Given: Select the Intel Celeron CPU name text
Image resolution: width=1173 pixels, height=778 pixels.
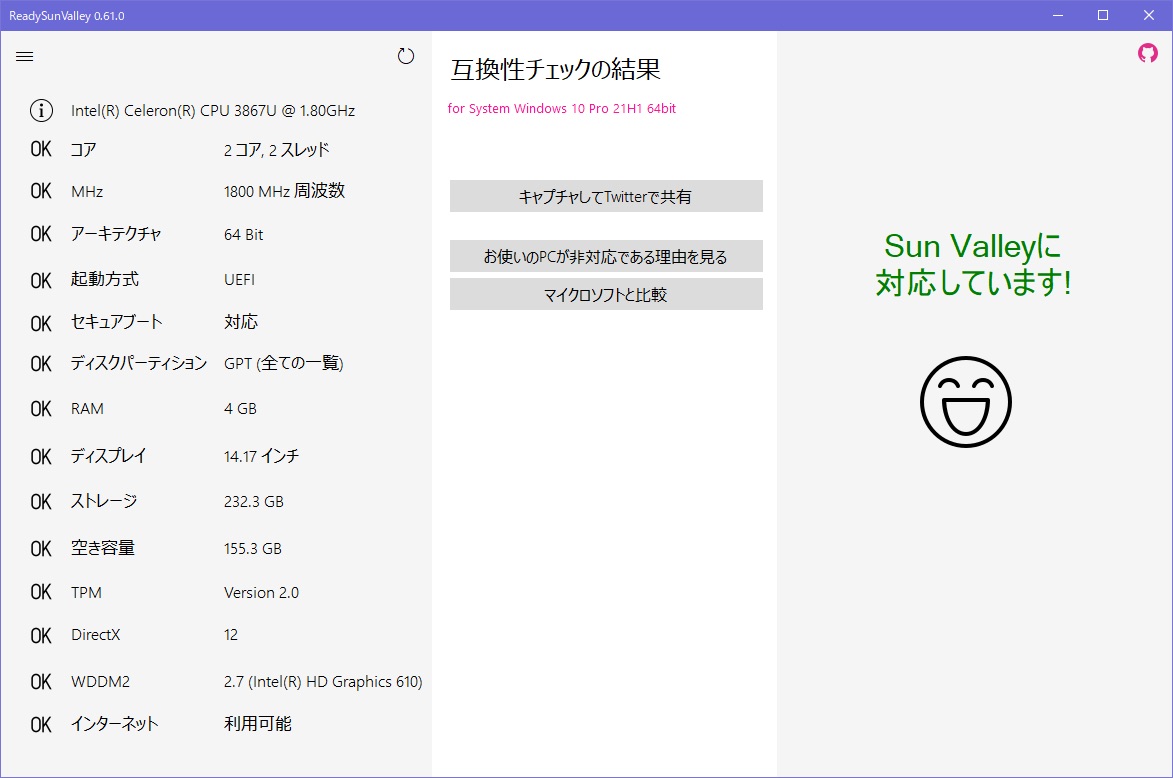Looking at the screenshot, I should (213, 111).
